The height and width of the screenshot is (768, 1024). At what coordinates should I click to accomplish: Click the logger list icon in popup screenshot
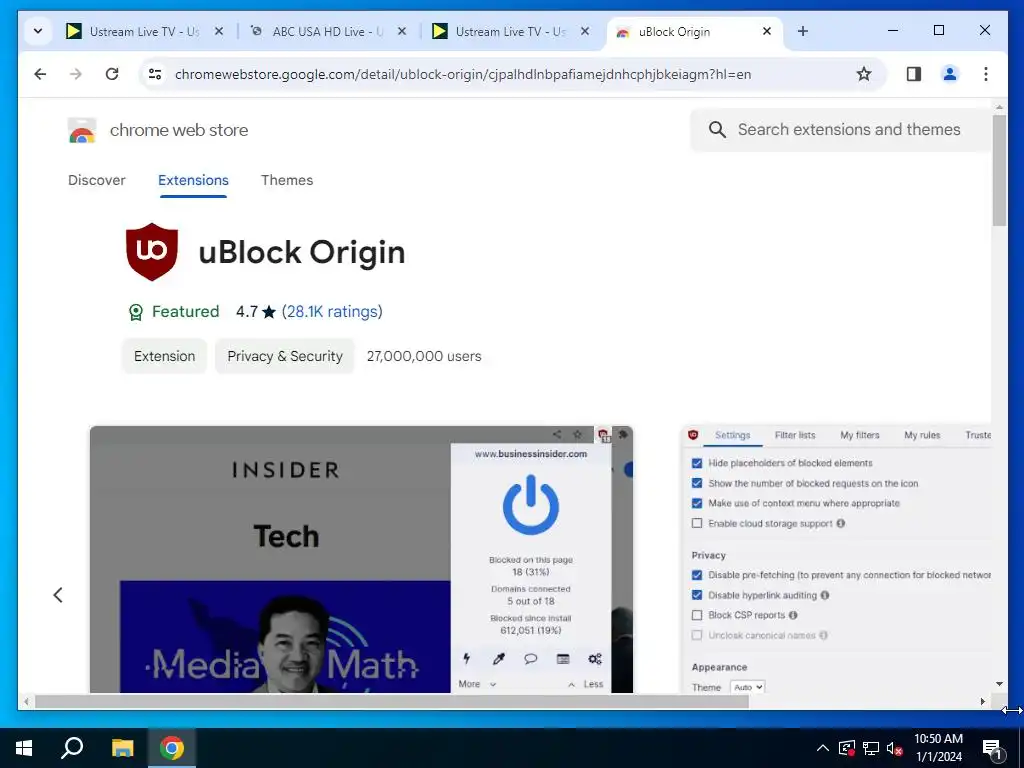point(563,658)
